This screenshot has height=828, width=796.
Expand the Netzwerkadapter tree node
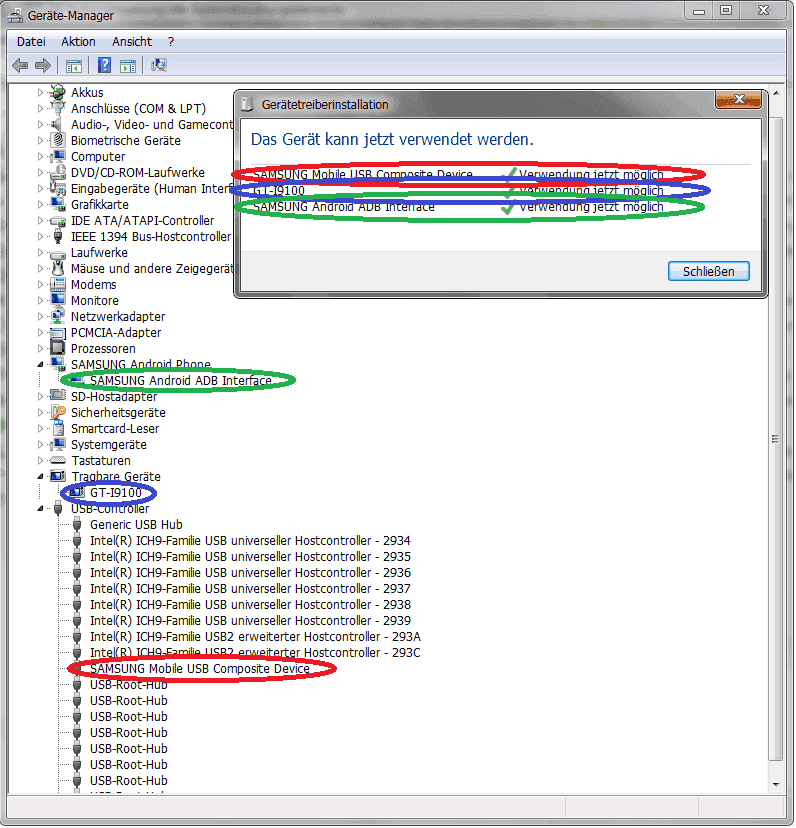(x=40, y=316)
